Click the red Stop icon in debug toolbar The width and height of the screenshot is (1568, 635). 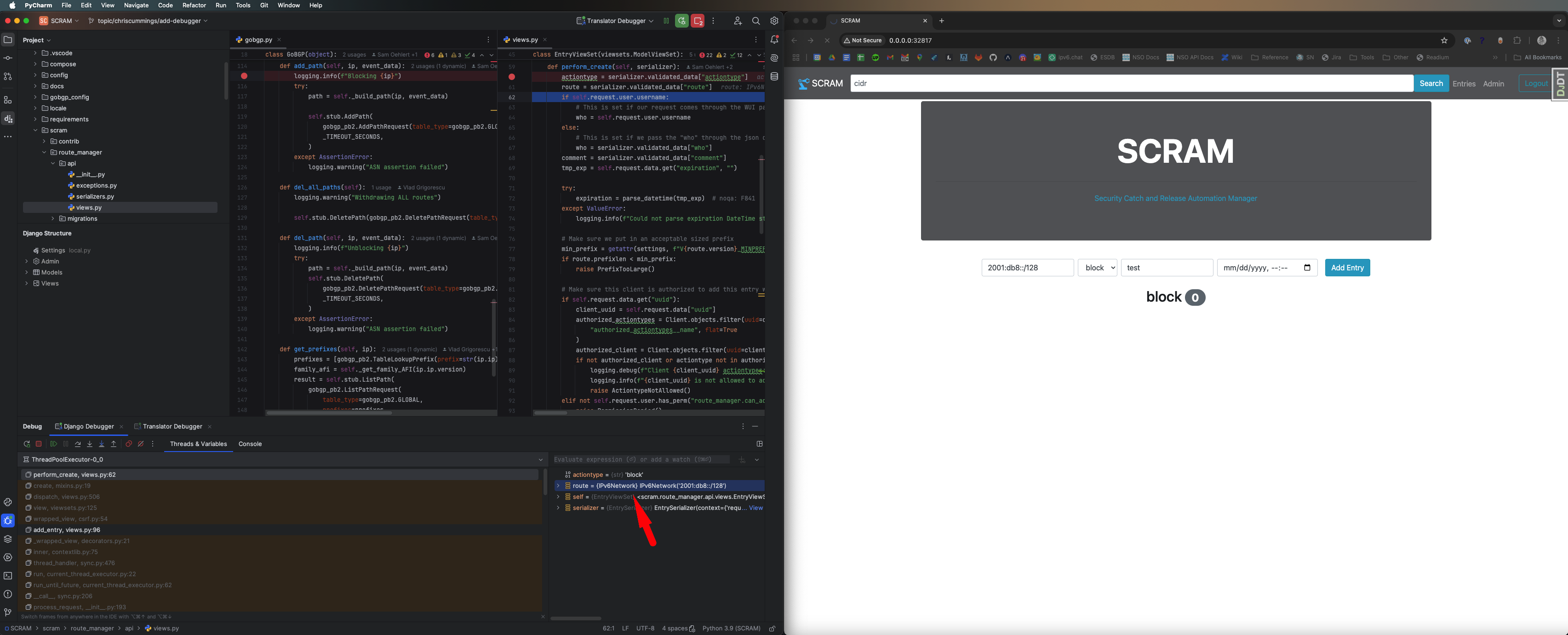click(38, 444)
